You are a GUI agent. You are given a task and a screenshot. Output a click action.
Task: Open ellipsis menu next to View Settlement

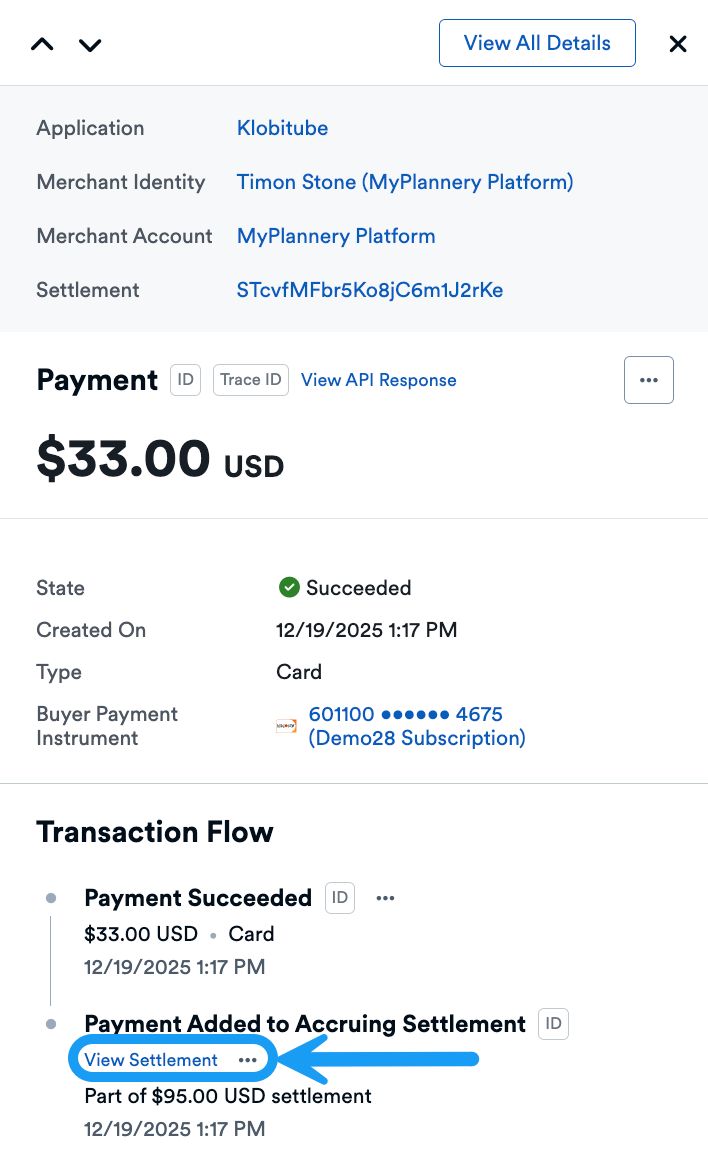click(x=248, y=1060)
